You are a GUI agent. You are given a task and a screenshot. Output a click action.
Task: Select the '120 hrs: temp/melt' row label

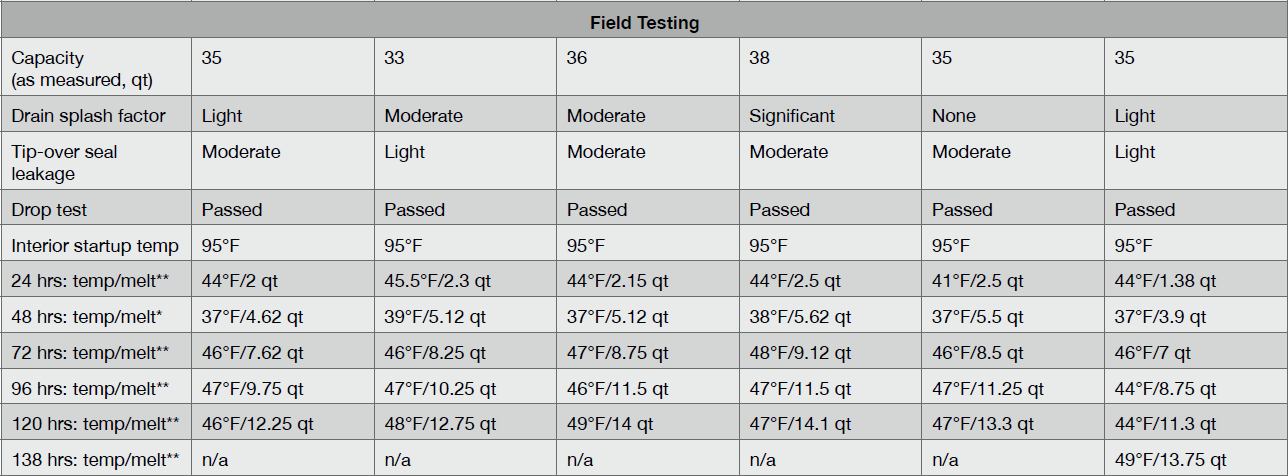coord(95,424)
